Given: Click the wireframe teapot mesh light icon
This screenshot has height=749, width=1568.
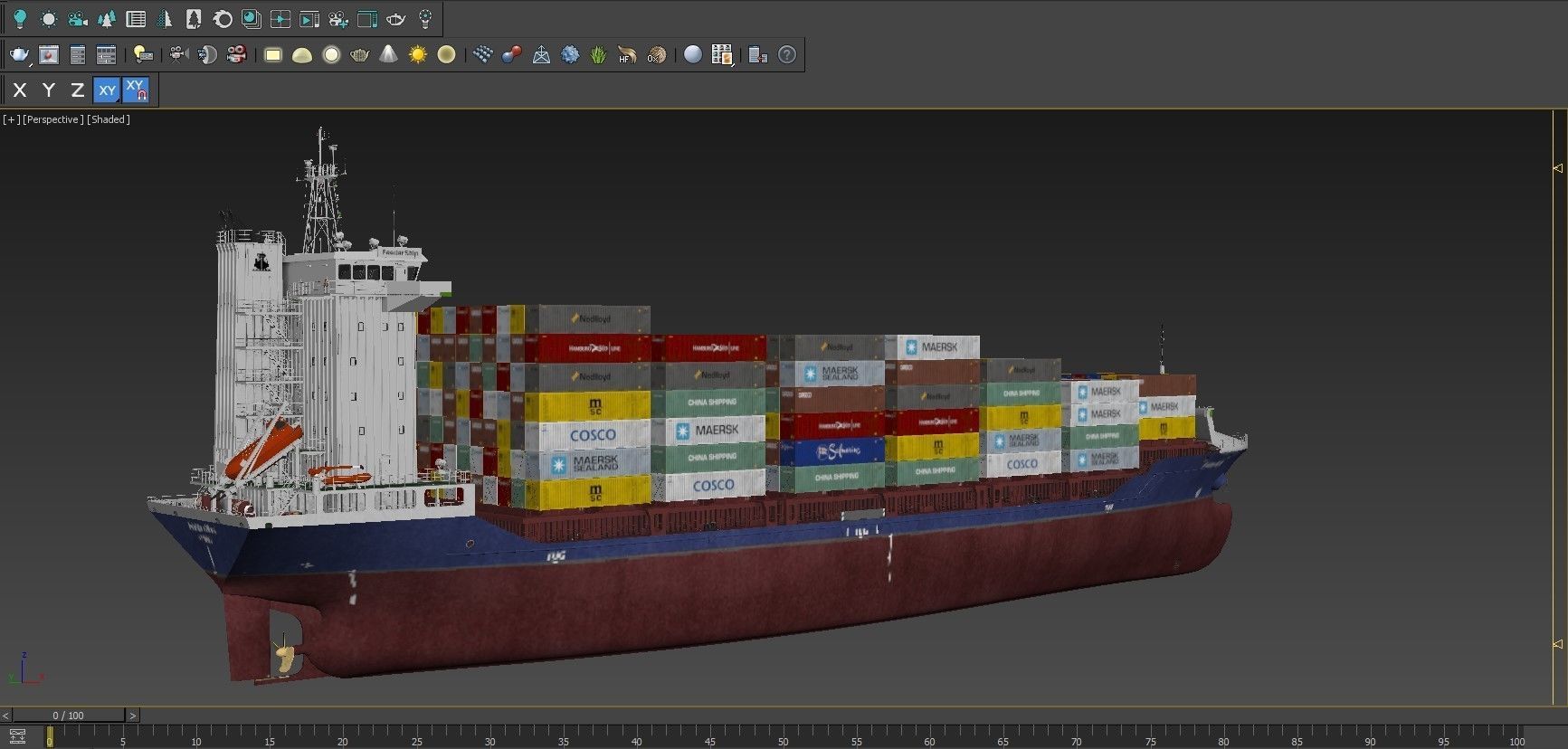Looking at the screenshot, I should click(x=360, y=55).
